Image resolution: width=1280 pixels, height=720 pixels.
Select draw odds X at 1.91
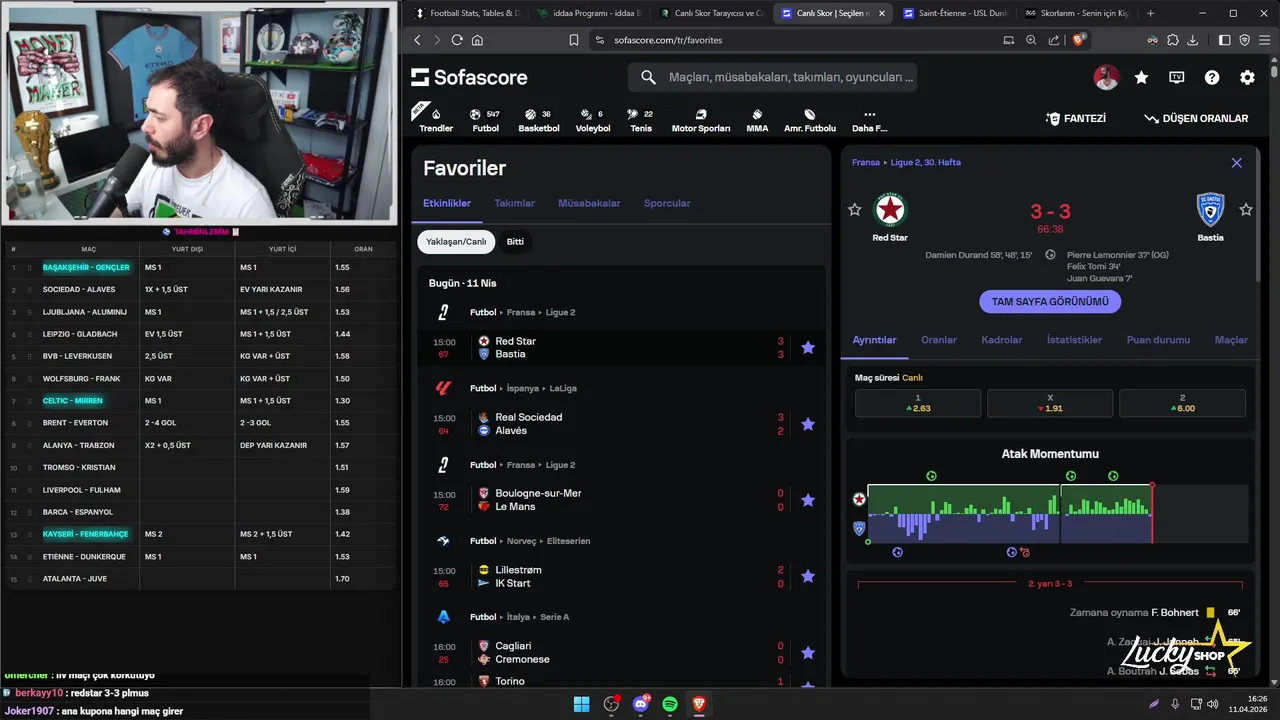pos(1050,403)
